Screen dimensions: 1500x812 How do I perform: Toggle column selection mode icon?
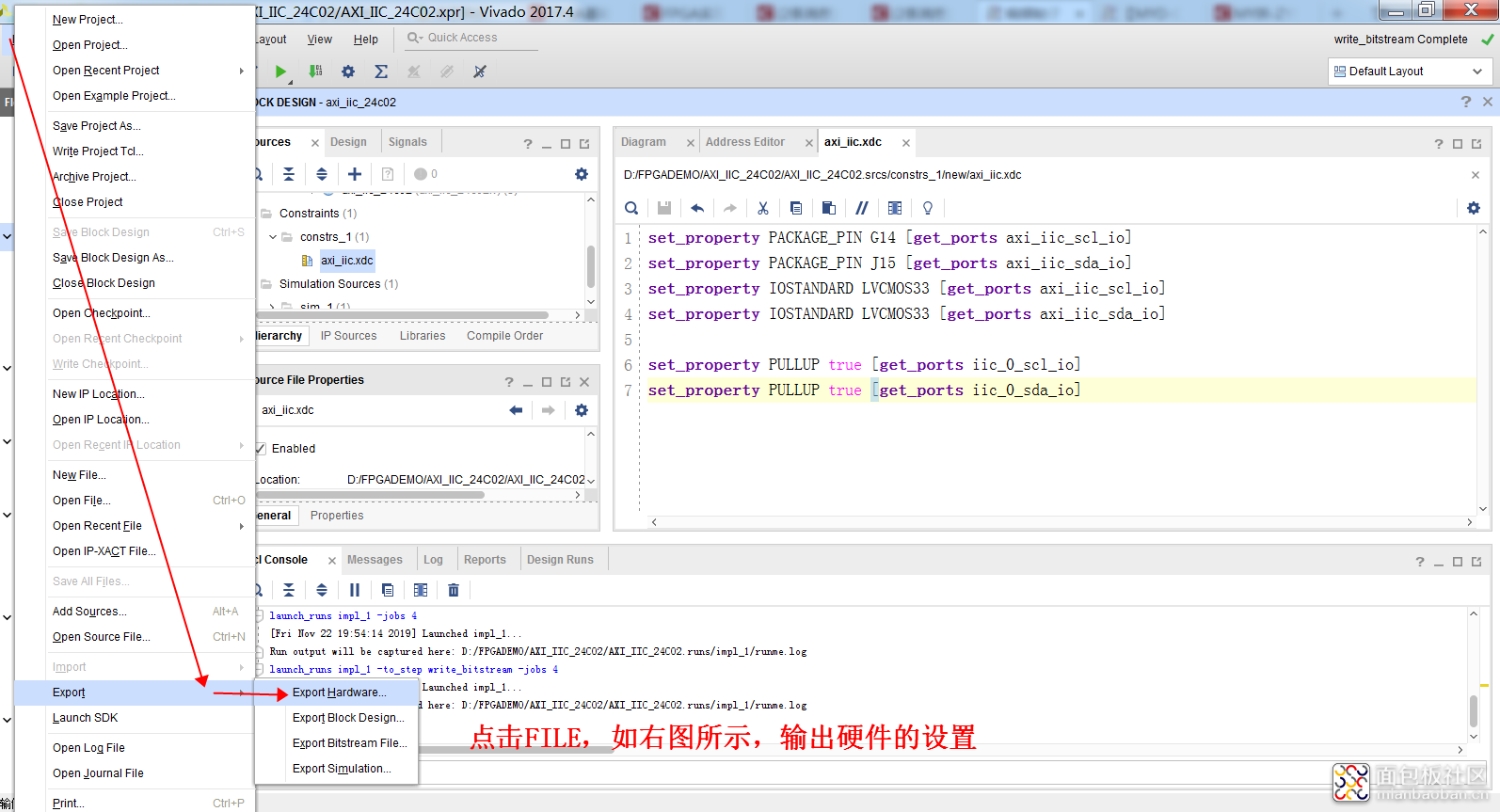(x=895, y=208)
